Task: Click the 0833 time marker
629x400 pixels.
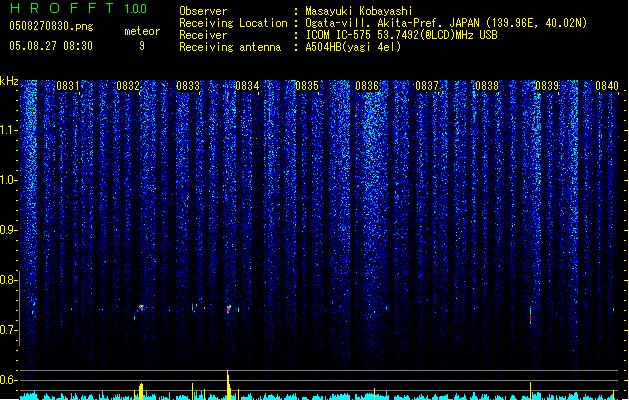Action: (x=188, y=86)
